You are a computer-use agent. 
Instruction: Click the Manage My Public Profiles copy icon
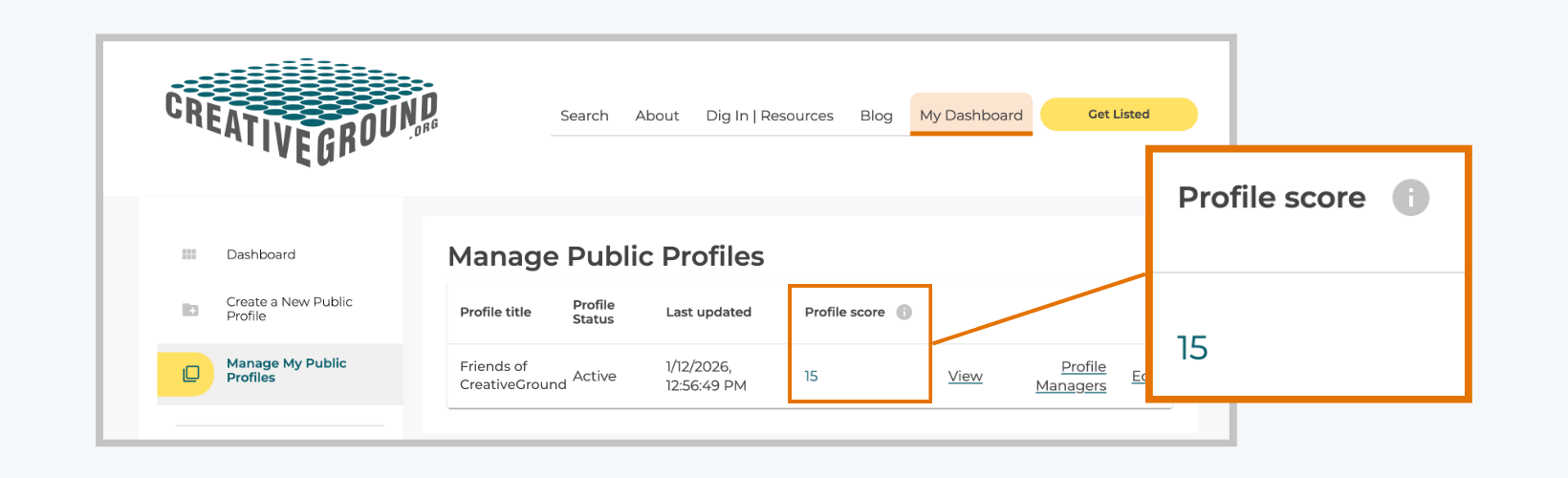pyautogui.click(x=191, y=373)
